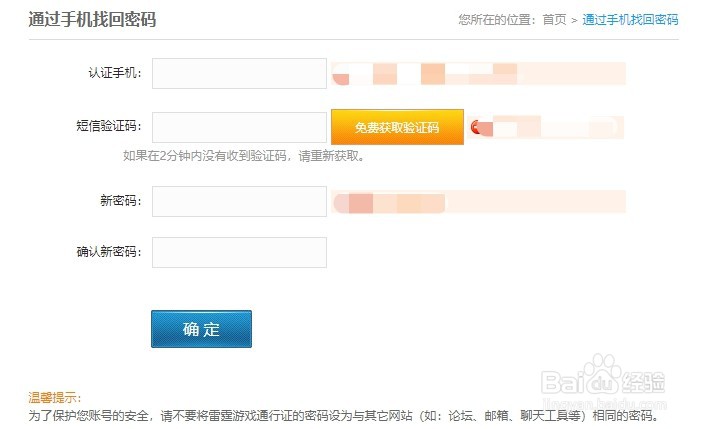
Task: Click the 认证手机 field label
Action: 115,73
